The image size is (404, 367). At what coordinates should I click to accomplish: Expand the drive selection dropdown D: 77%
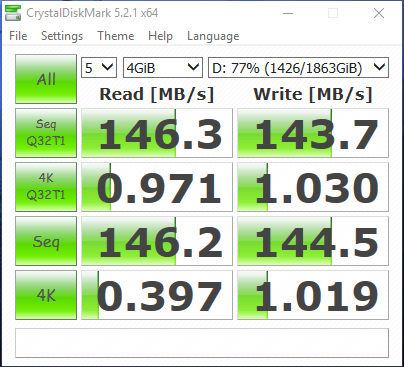coord(298,68)
